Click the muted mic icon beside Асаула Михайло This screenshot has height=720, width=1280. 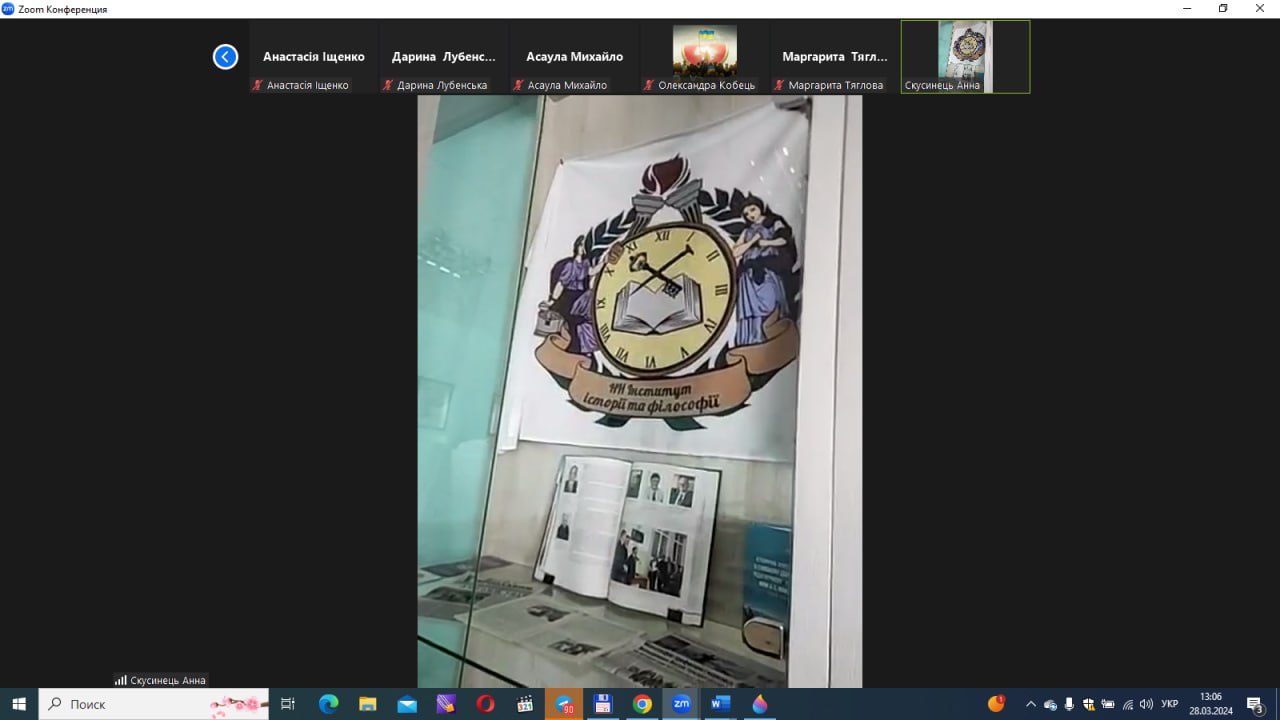point(518,85)
